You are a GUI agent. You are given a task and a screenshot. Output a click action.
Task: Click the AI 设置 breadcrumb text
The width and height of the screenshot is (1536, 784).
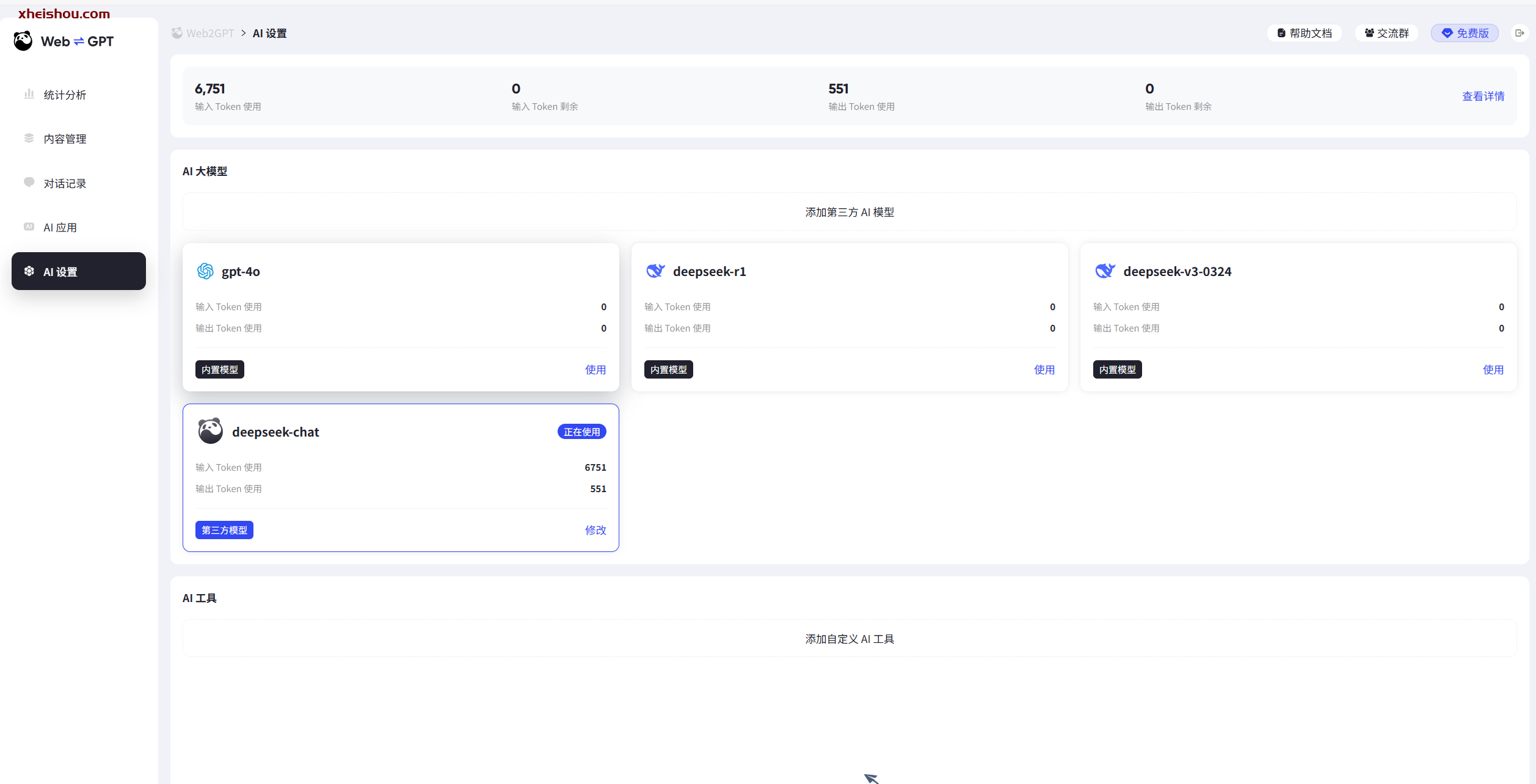269,33
